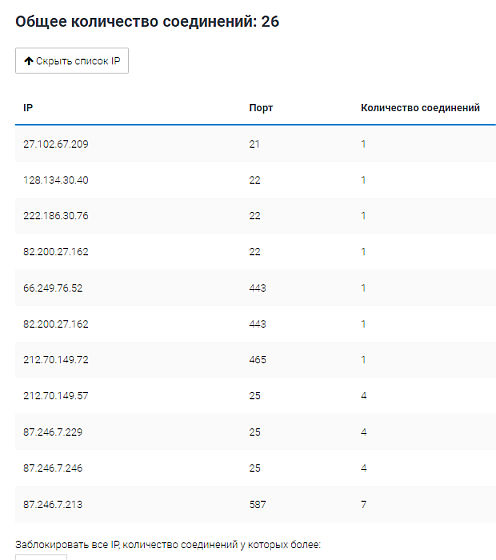The image size is (496, 560).
Task: Click 82.200.27.162 entry on port 443
Action: tap(56, 324)
